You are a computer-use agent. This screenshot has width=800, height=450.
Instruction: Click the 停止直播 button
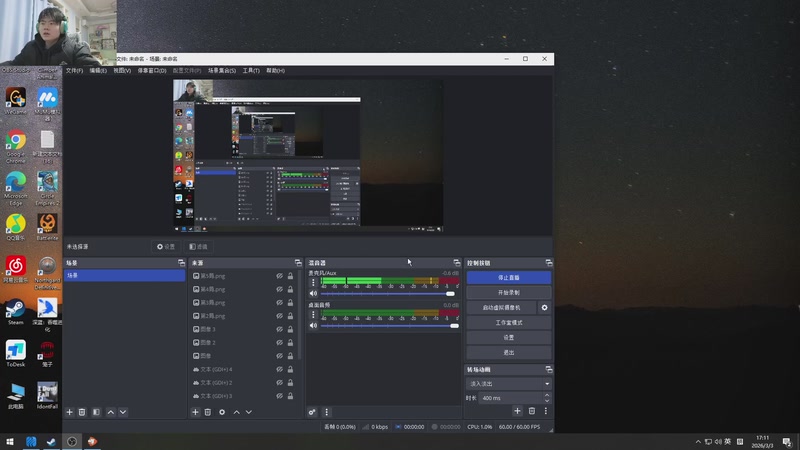tap(509, 278)
